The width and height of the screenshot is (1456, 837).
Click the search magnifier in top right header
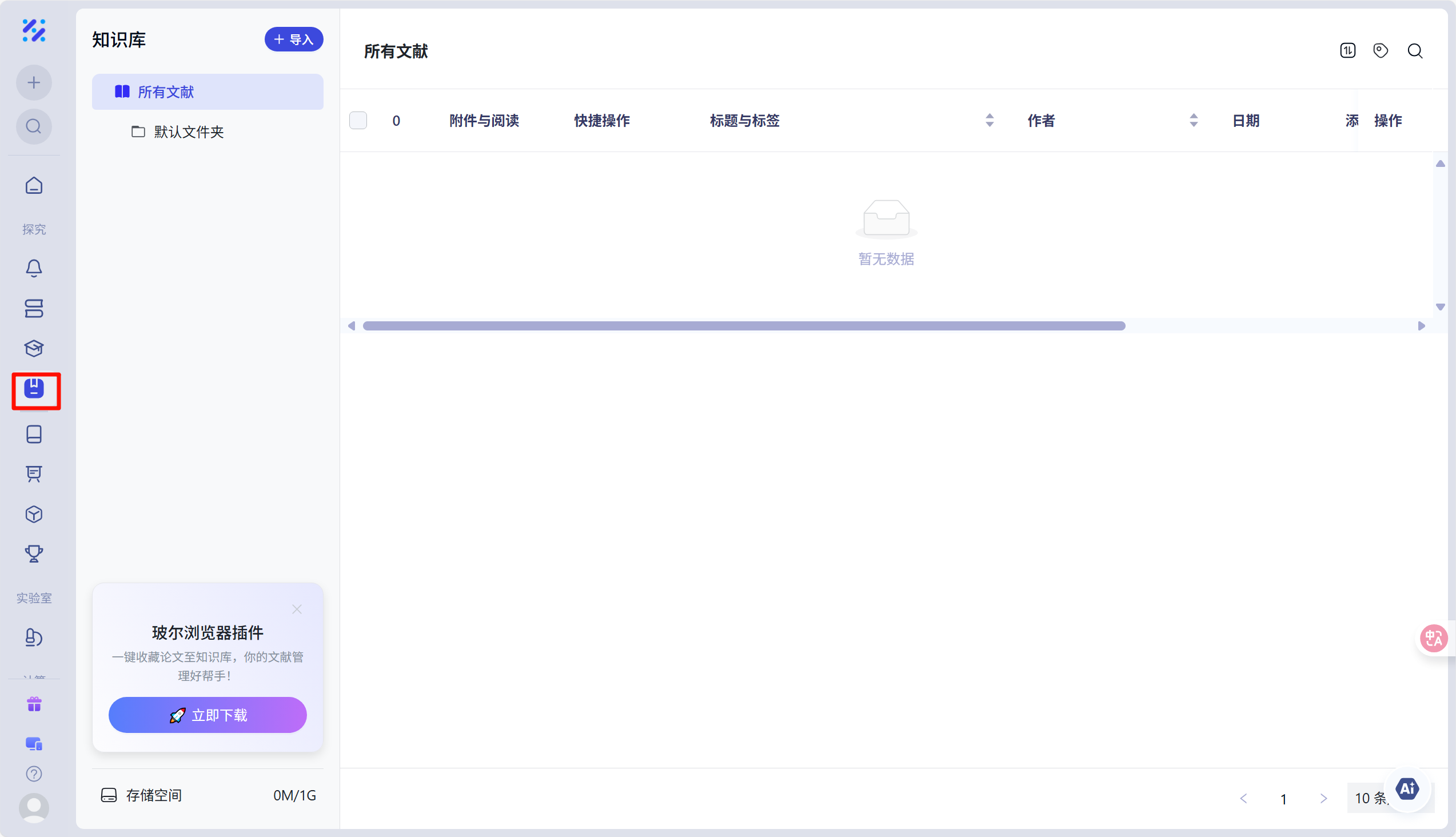pos(1415,50)
